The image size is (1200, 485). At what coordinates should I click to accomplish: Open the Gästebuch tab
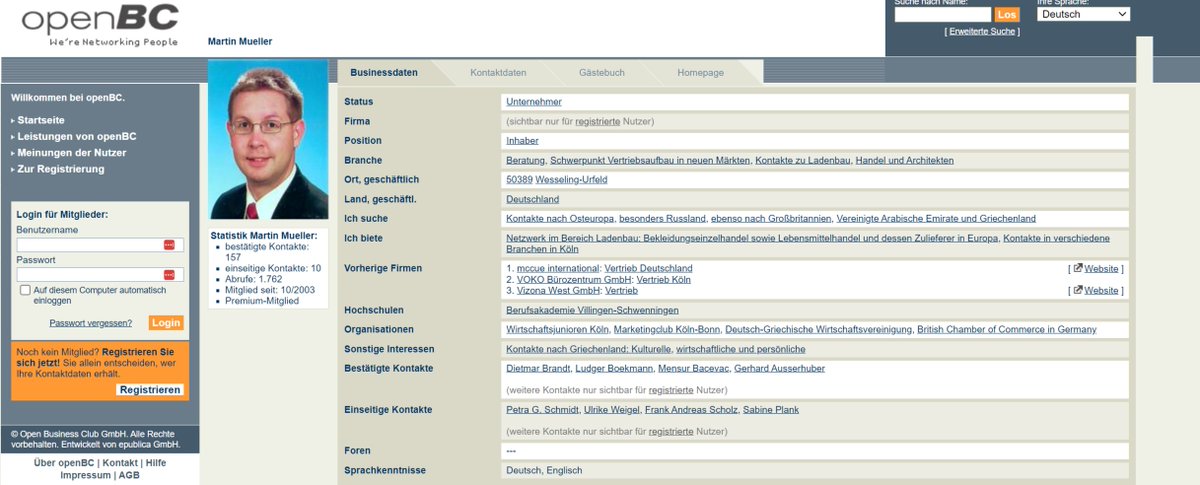pos(602,73)
